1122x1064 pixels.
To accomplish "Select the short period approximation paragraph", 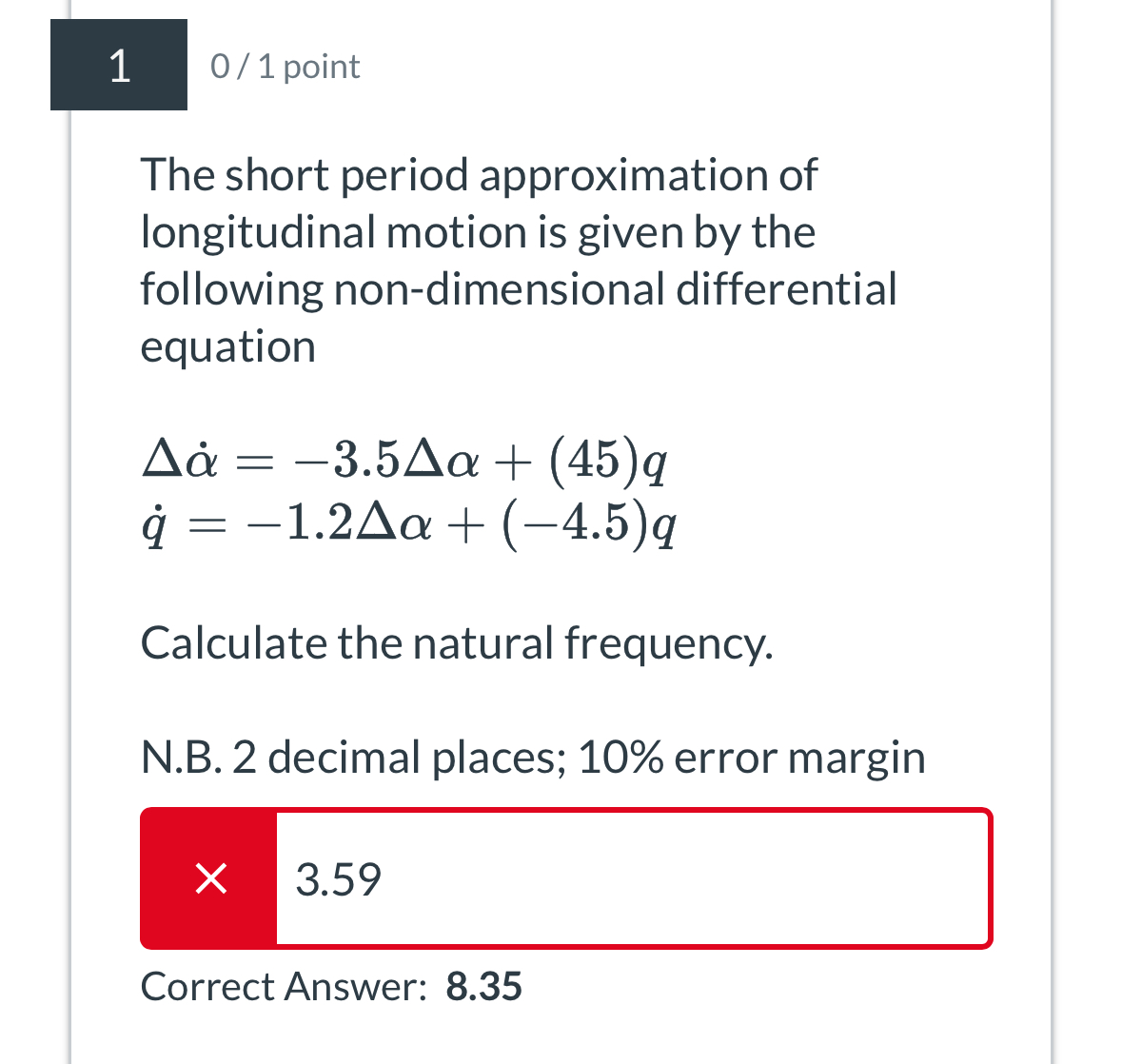I will [519, 260].
